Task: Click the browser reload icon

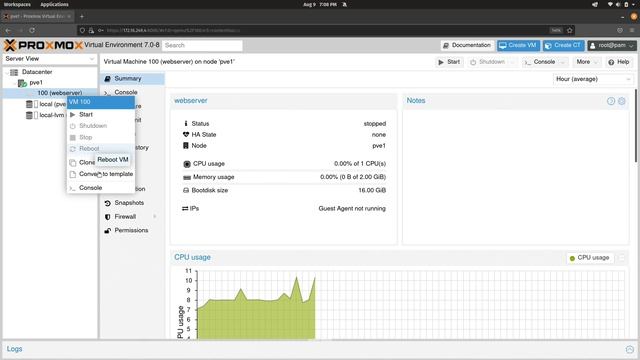Action: click(x=32, y=31)
